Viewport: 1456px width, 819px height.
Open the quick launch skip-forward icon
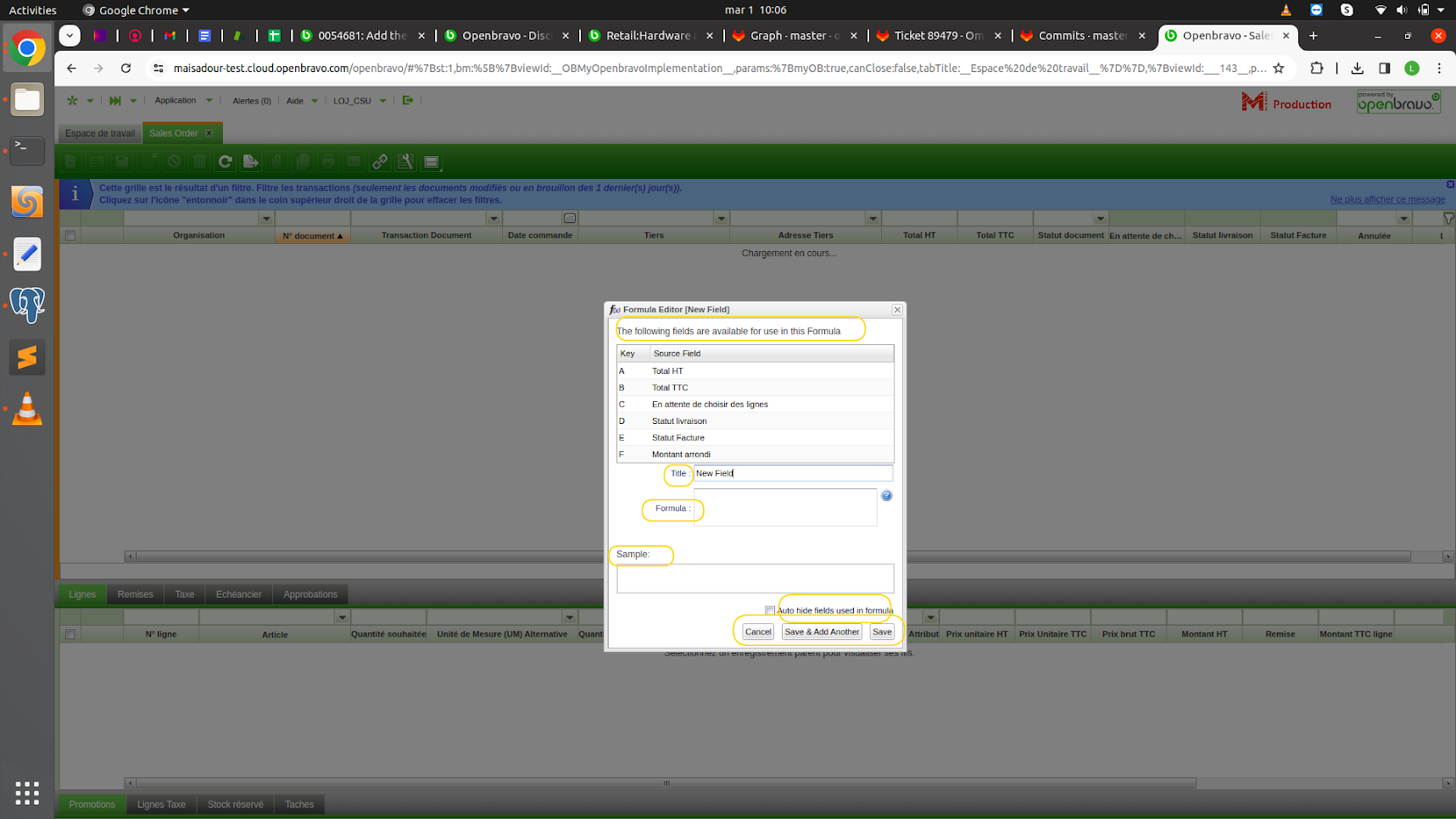point(114,101)
